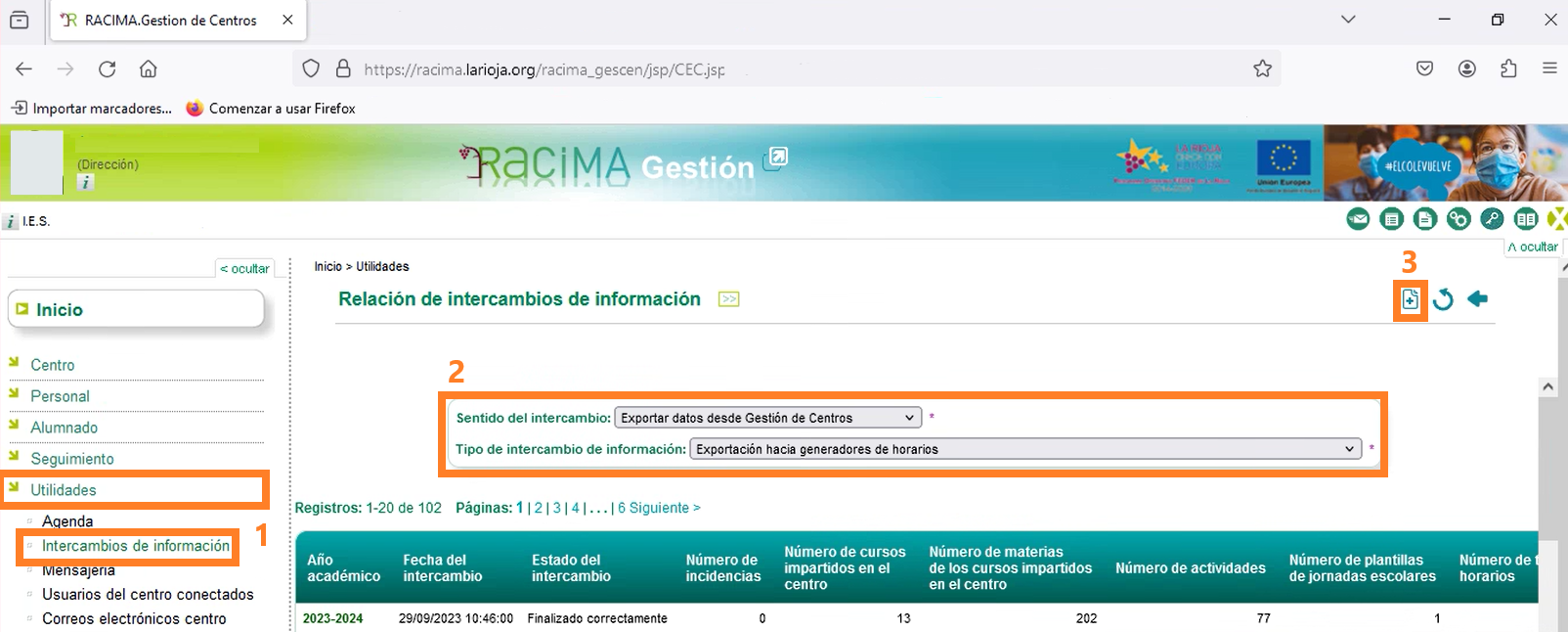Click the external window icon beside Gestión
Image resolution: width=1568 pixels, height=632 pixels.
(x=776, y=158)
